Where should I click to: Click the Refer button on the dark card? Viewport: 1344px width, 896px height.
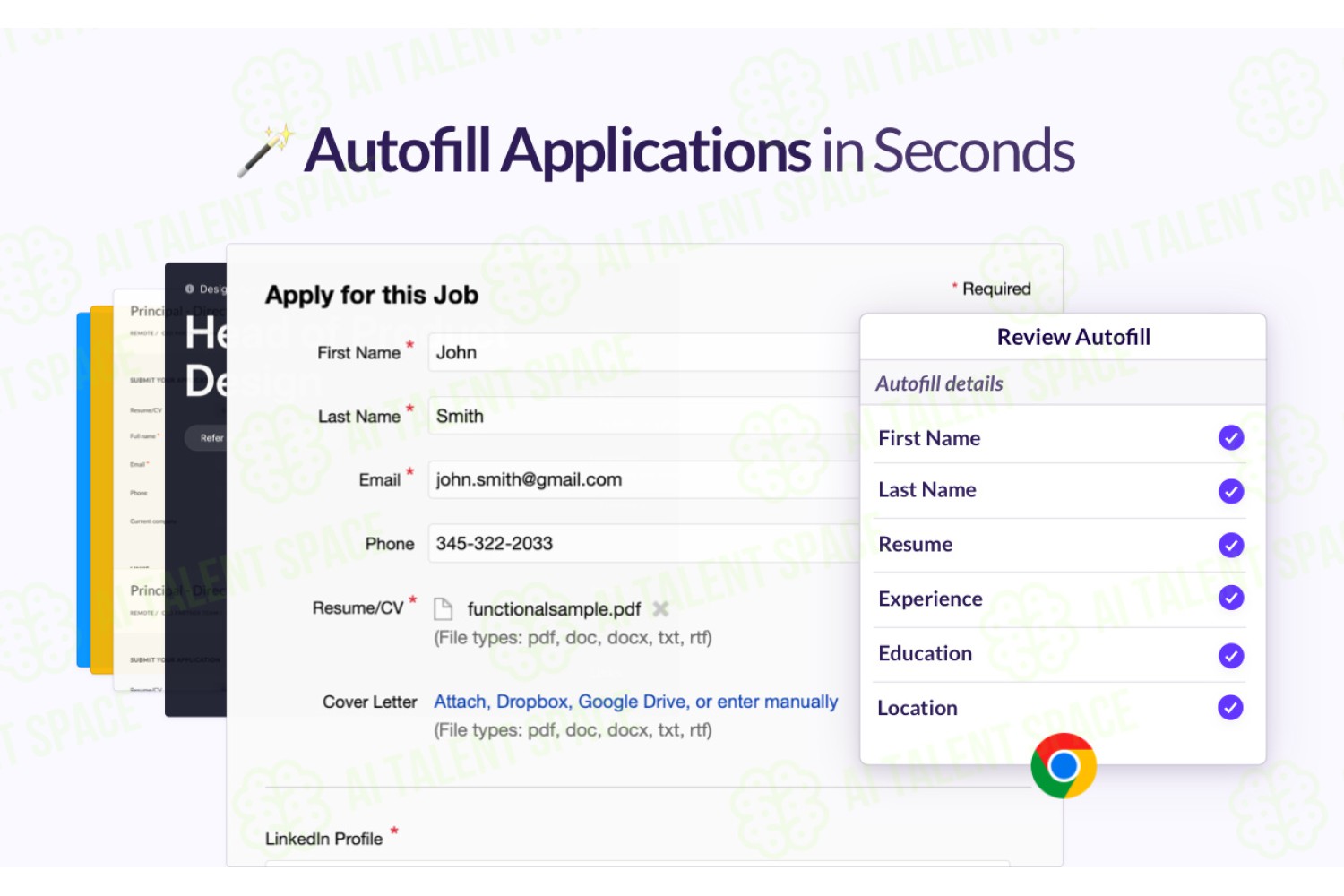207,438
